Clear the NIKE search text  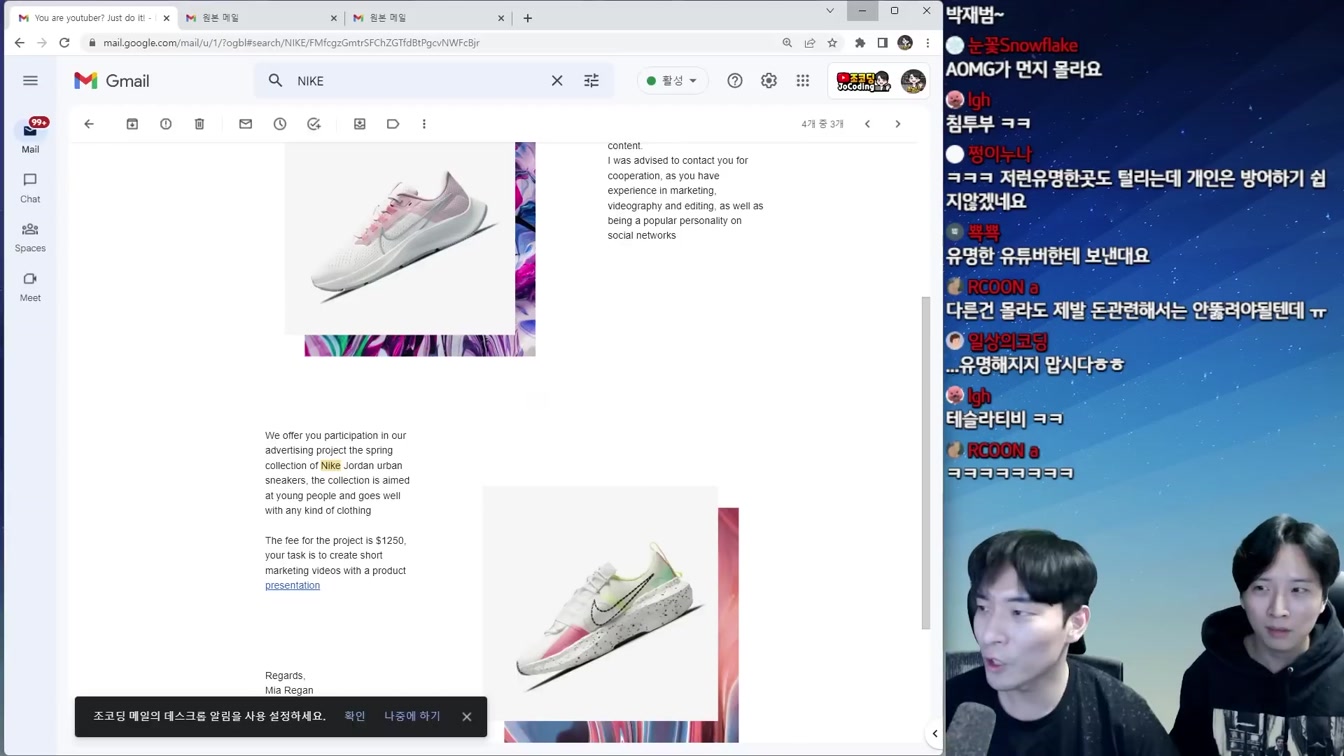[x=557, y=81]
